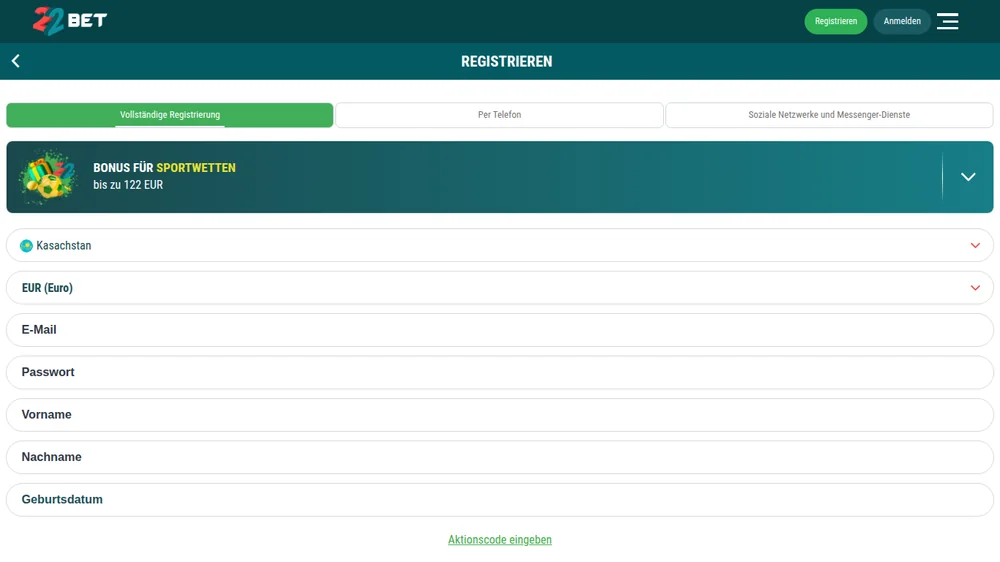The image size is (1000, 562).
Task: Open the EUR (Euro) currency dropdown
Action: pyautogui.click(x=500, y=288)
